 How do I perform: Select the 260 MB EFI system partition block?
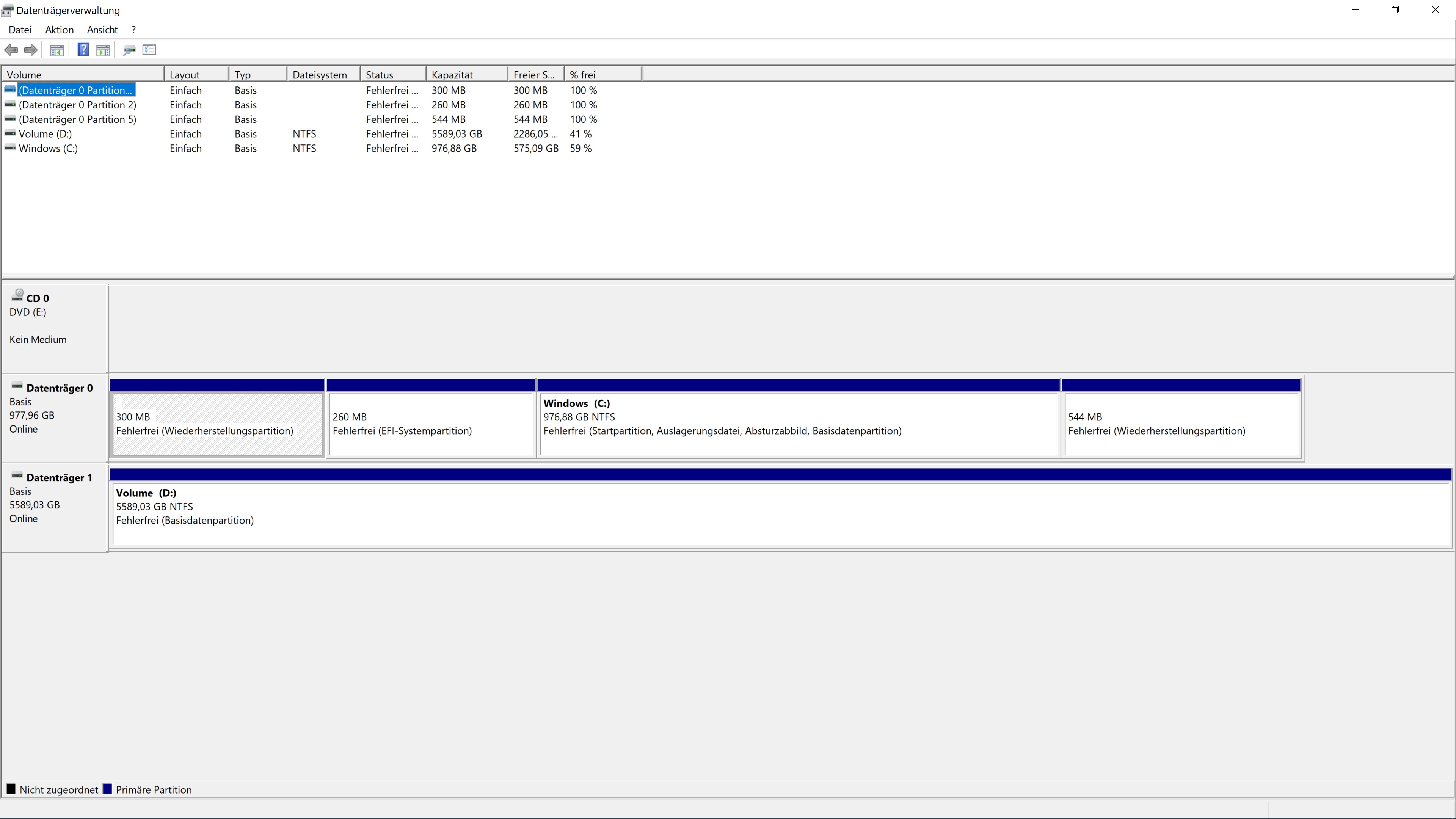click(431, 424)
